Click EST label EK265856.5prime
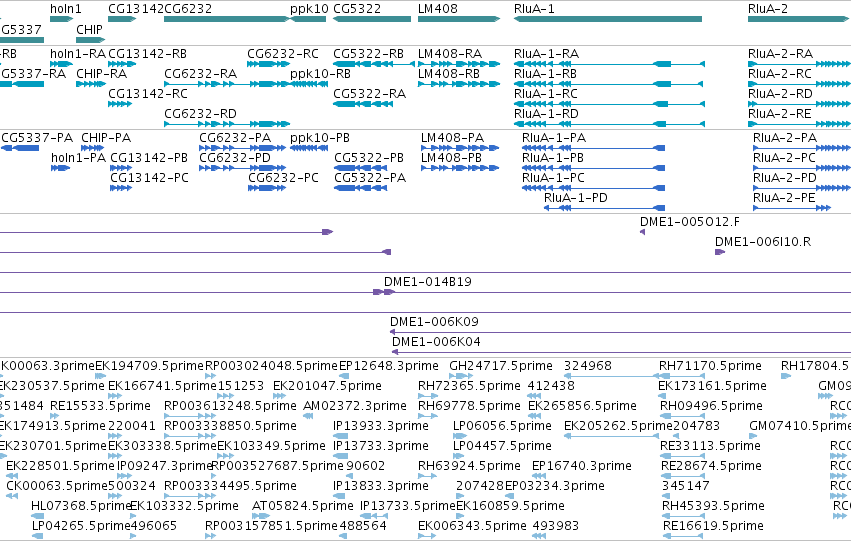851x541 pixels. 582,406
